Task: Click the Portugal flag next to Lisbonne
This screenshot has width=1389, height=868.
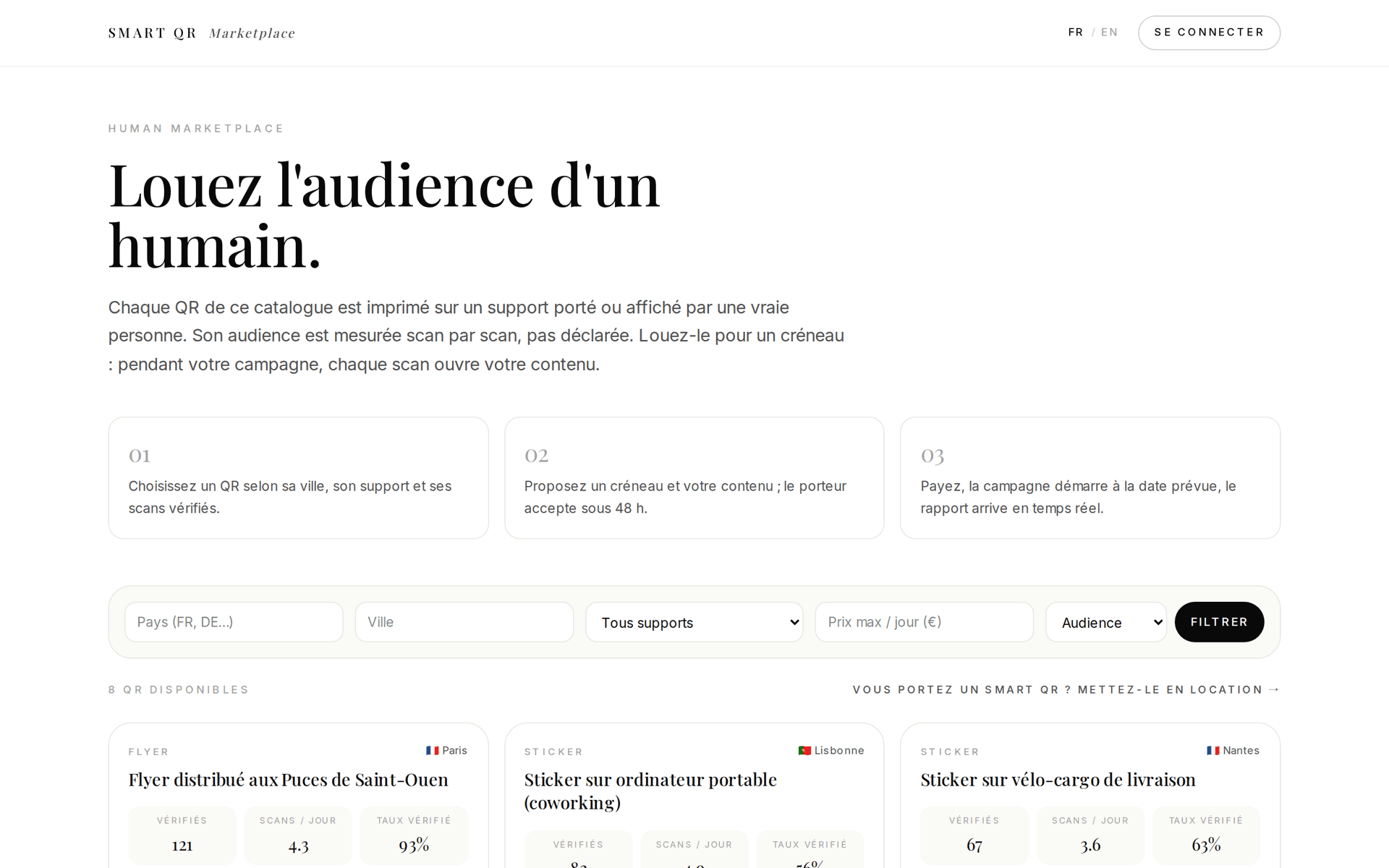Action: click(804, 751)
